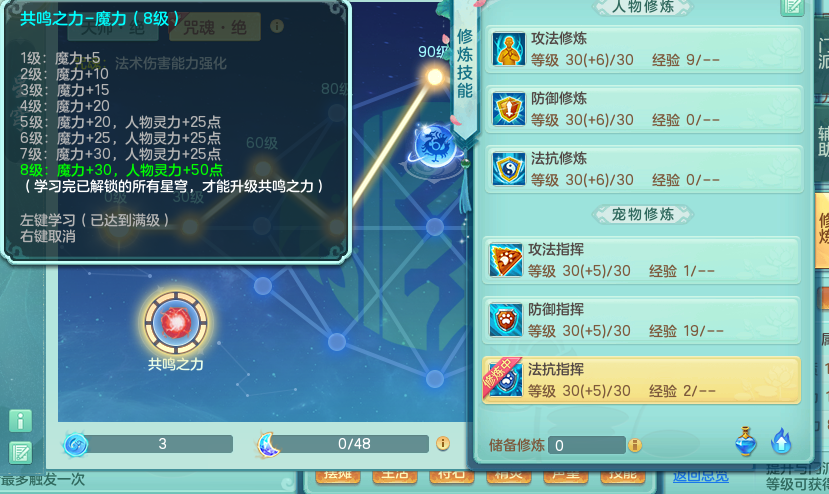Use the blue potion bottle icon
Image resolution: width=829 pixels, height=494 pixels.
click(x=745, y=441)
